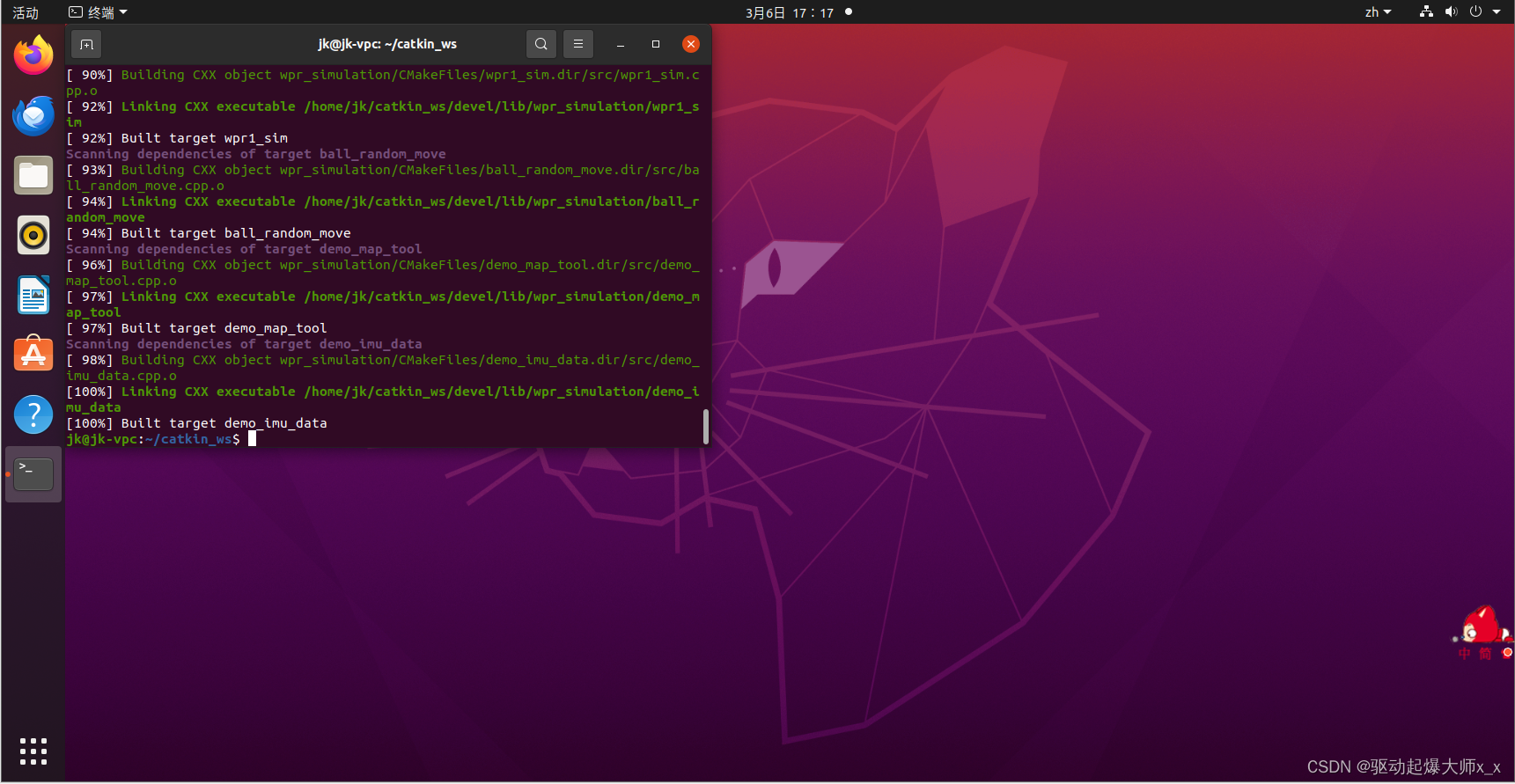Click the '[ 98%] Building CXX object' line

[x=383, y=368]
